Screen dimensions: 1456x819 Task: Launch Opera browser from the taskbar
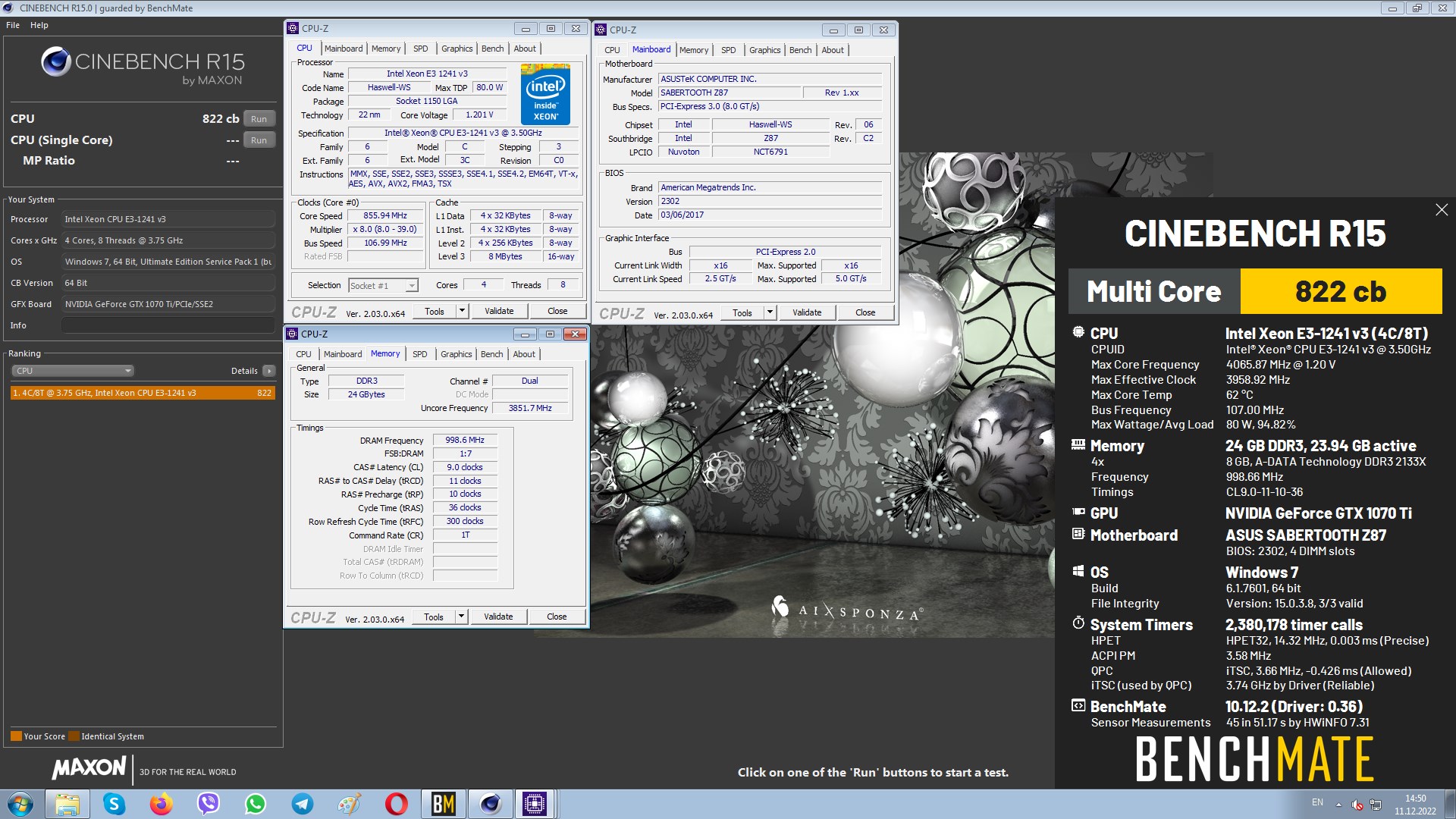click(x=397, y=804)
